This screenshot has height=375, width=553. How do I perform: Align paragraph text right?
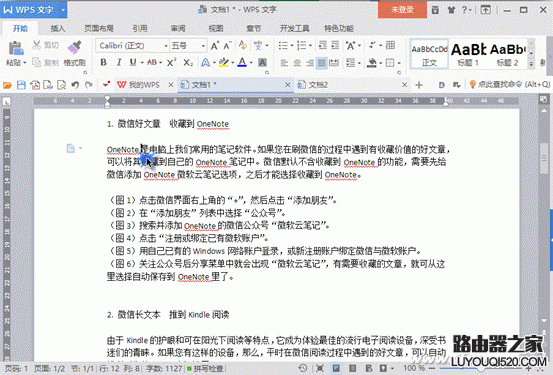[x=309, y=63]
